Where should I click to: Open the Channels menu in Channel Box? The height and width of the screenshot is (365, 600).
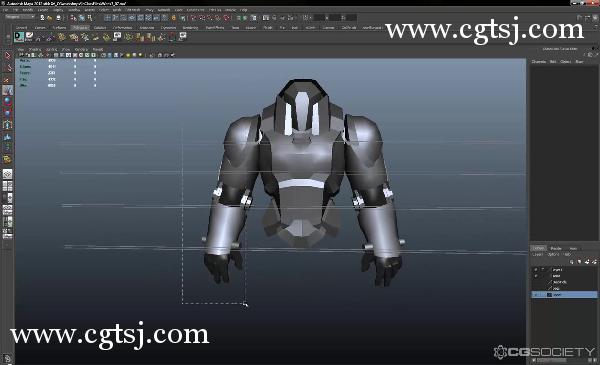click(539, 62)
